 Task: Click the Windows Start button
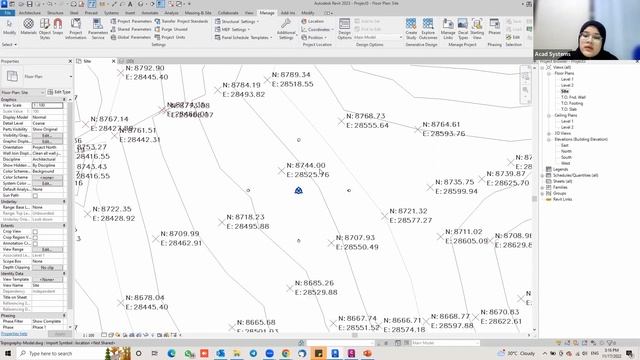8,353
